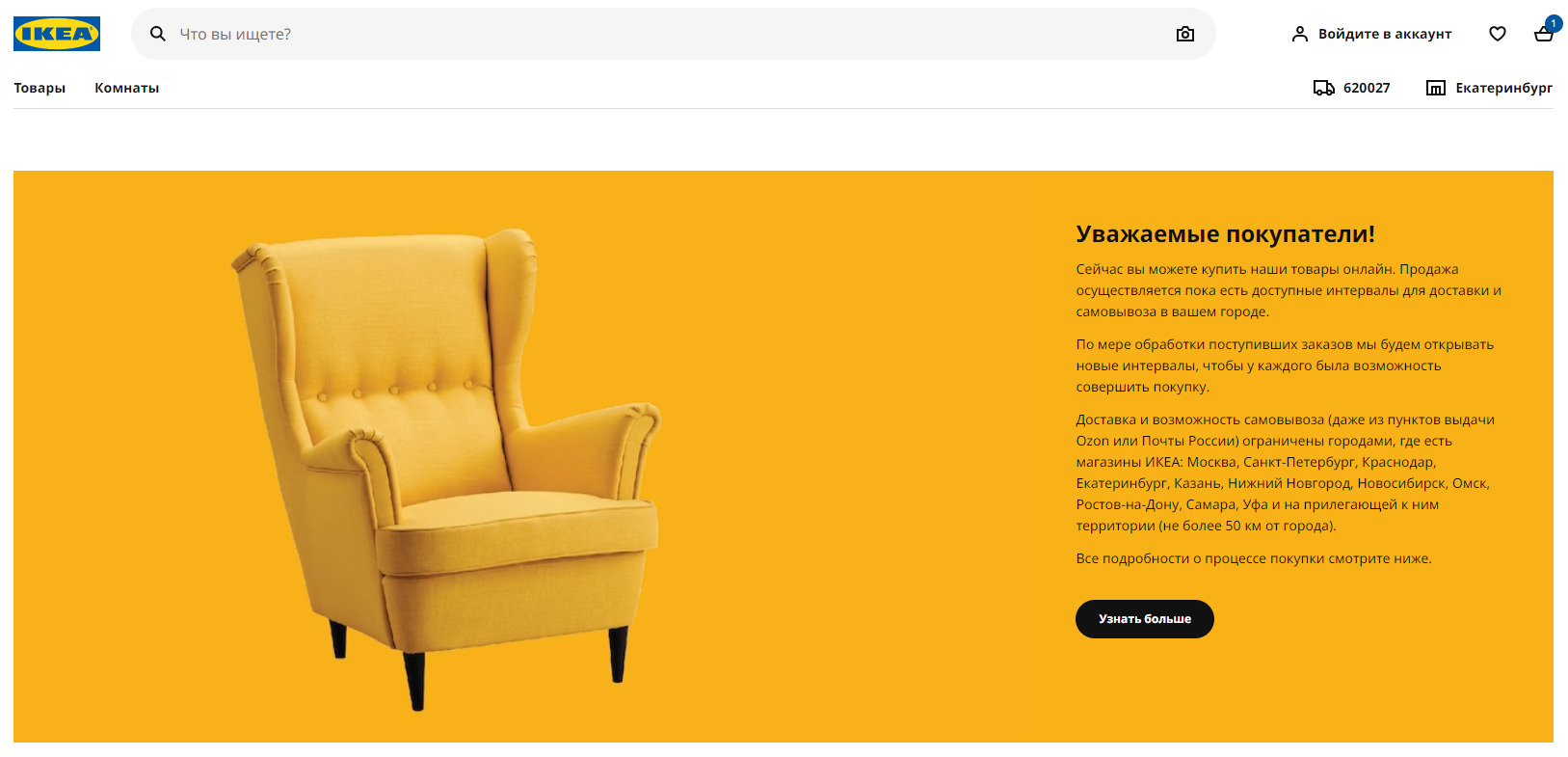
Task: Open the wishlist heart icon
Action: tap(1498, 34)
